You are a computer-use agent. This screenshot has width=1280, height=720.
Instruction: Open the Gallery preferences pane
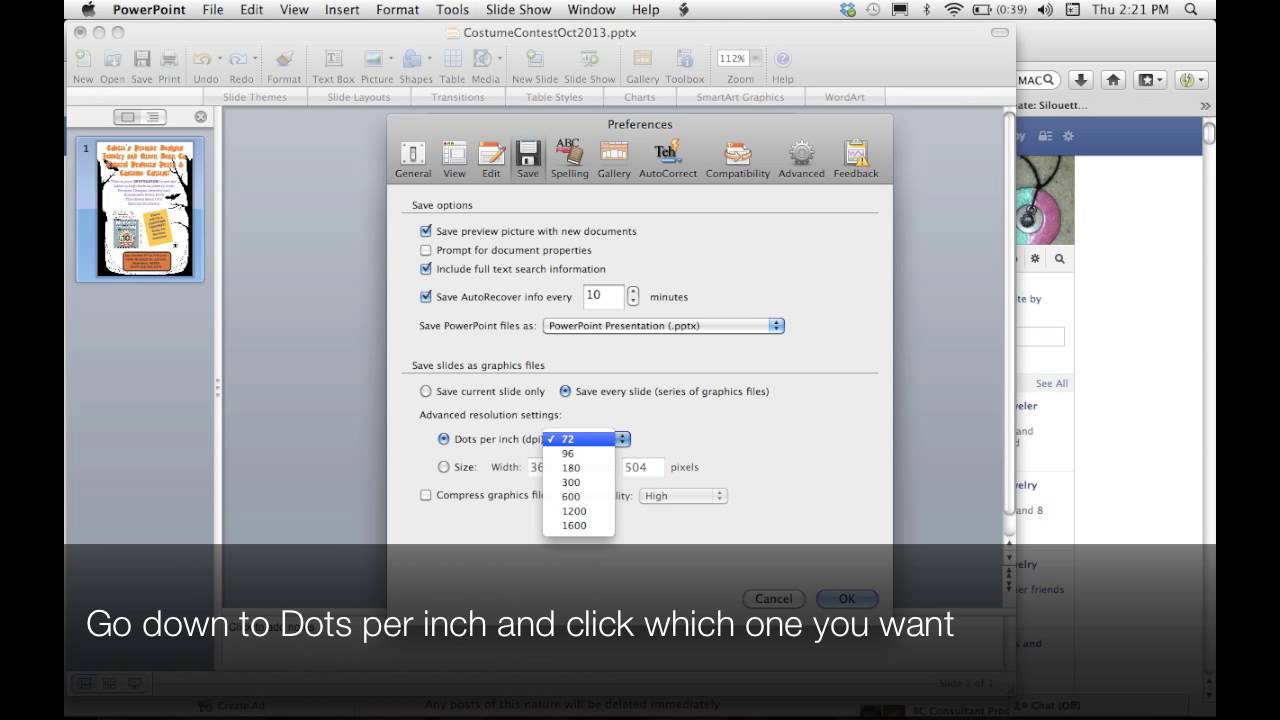pyautogui.click(x=614, y=159)
